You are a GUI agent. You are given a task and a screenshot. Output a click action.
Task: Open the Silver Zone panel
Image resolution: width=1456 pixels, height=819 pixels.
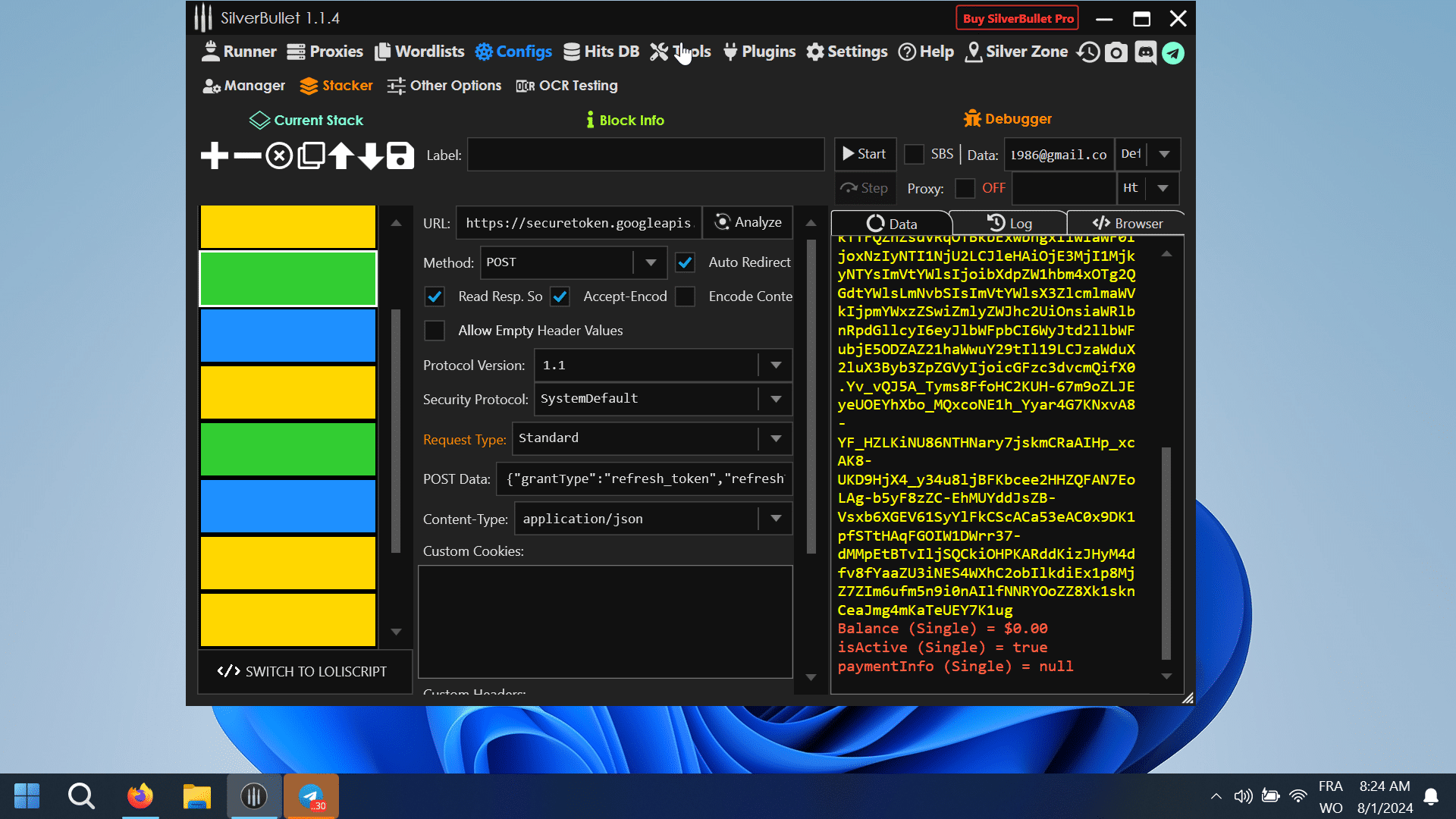(x=1016, y=52)
